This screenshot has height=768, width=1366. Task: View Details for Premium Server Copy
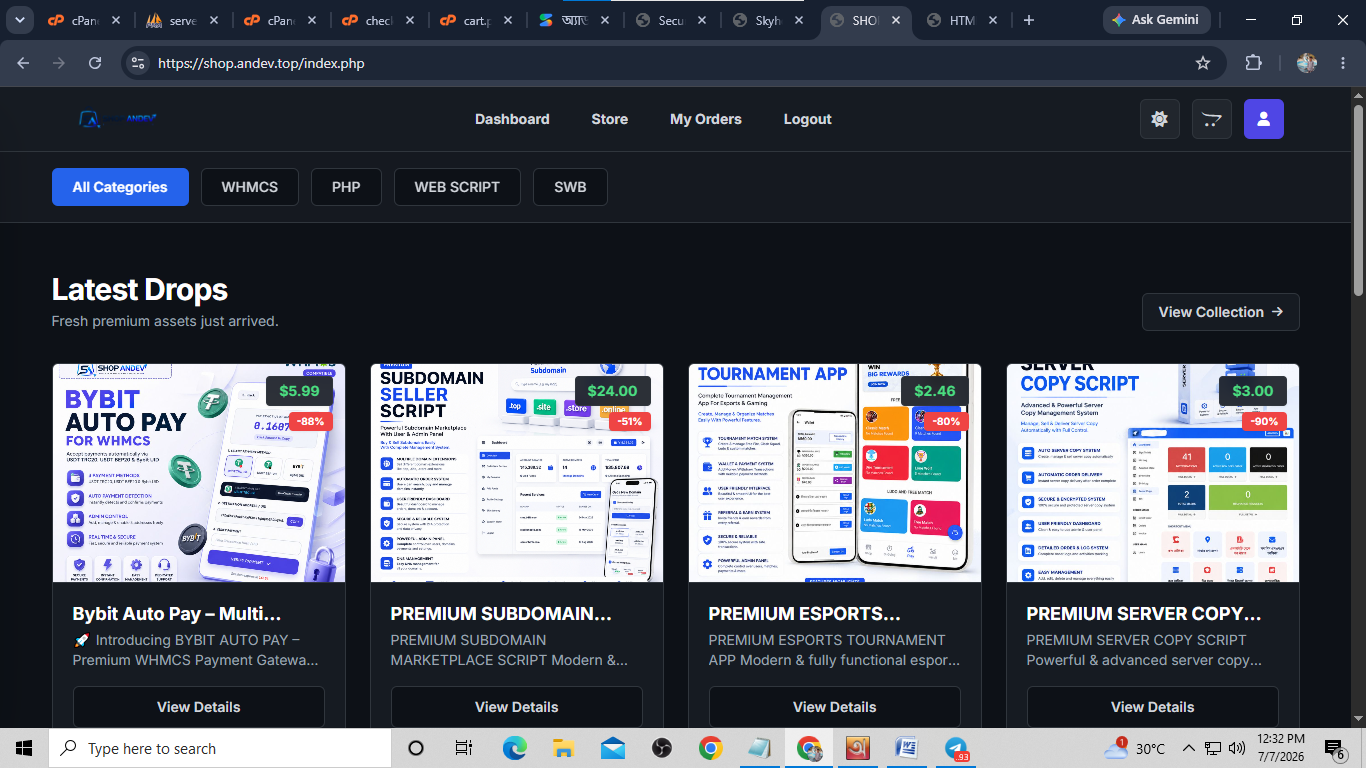(x=1153, y=707)
